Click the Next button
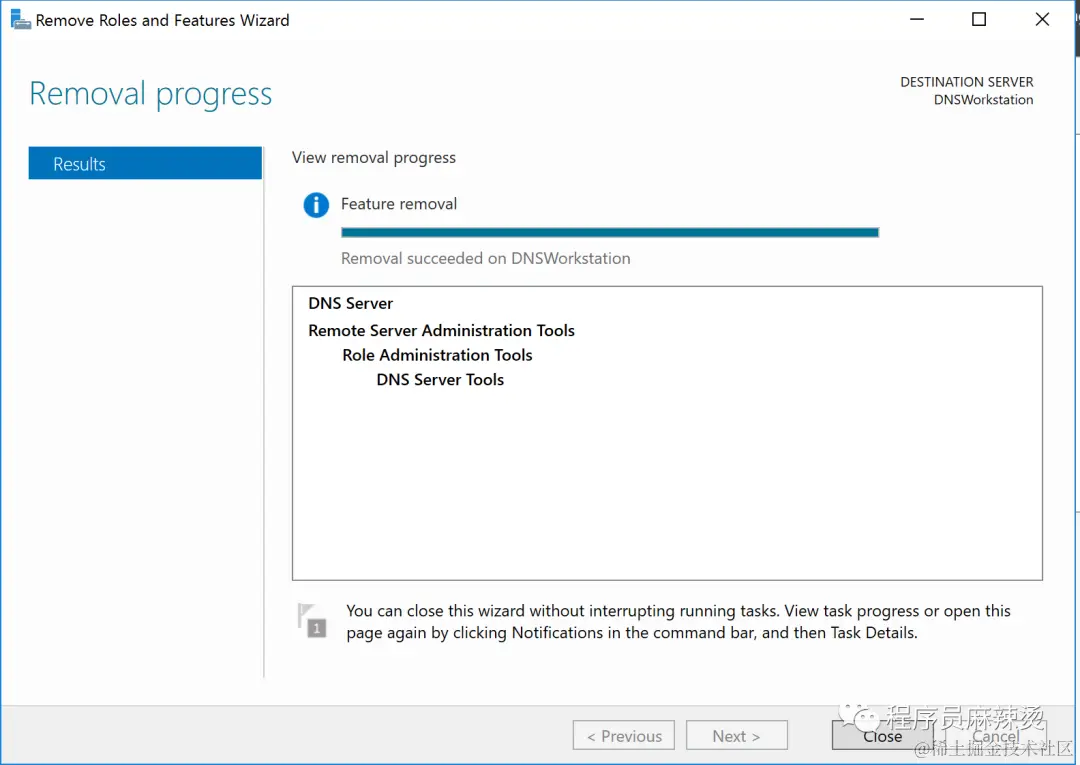 736,736
